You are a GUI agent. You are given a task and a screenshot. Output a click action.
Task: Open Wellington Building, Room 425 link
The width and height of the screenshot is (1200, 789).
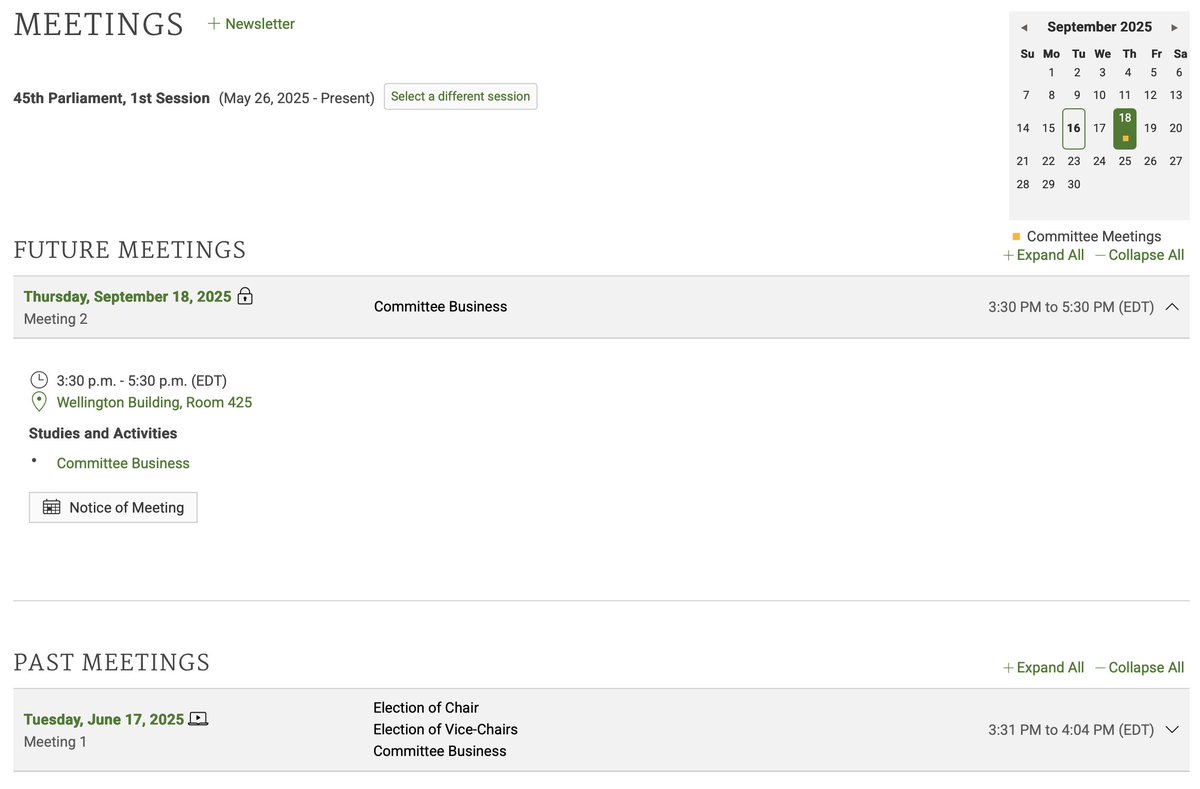[154, 402]
